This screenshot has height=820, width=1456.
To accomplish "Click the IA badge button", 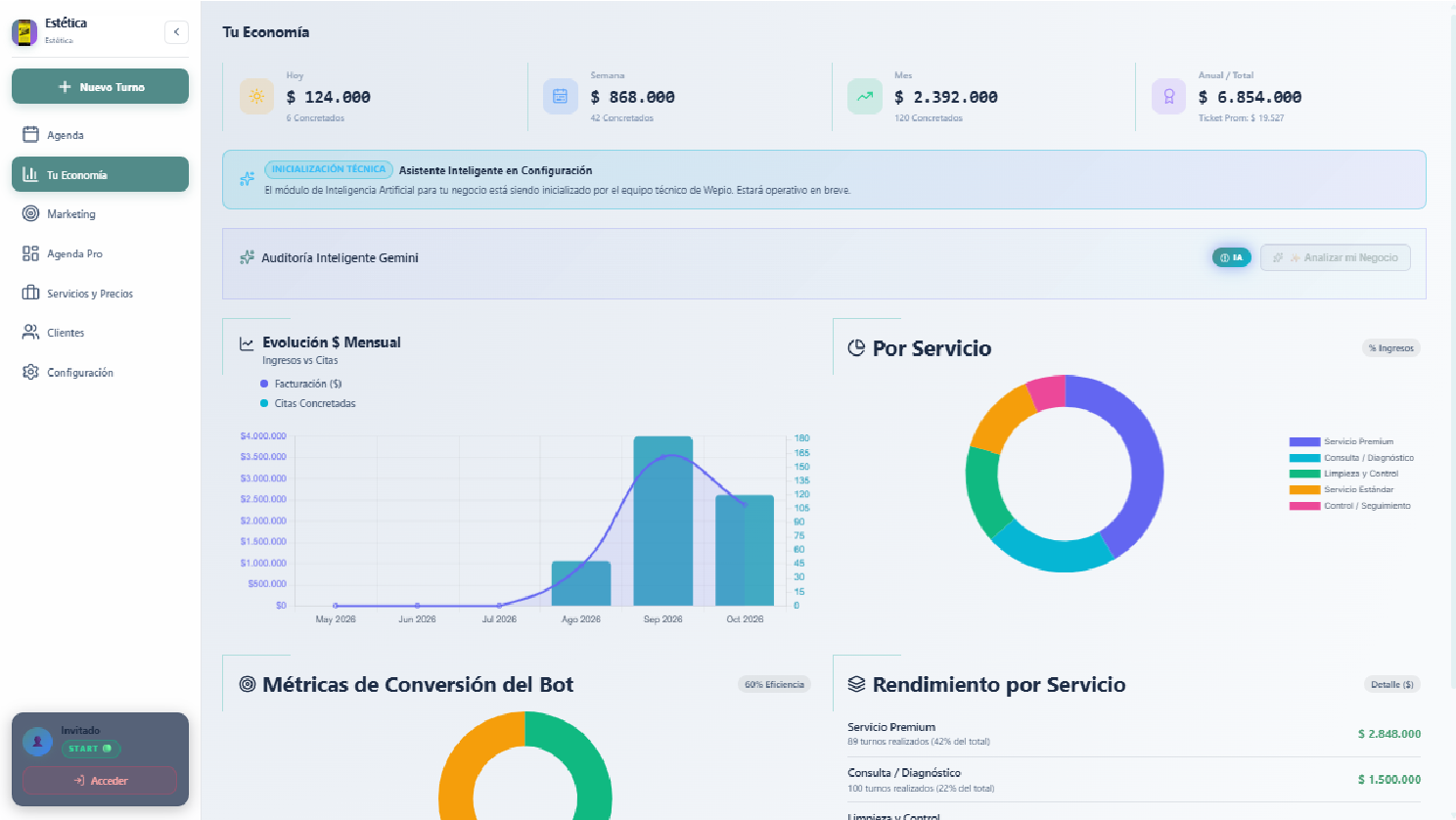I will pos(1232,257).
